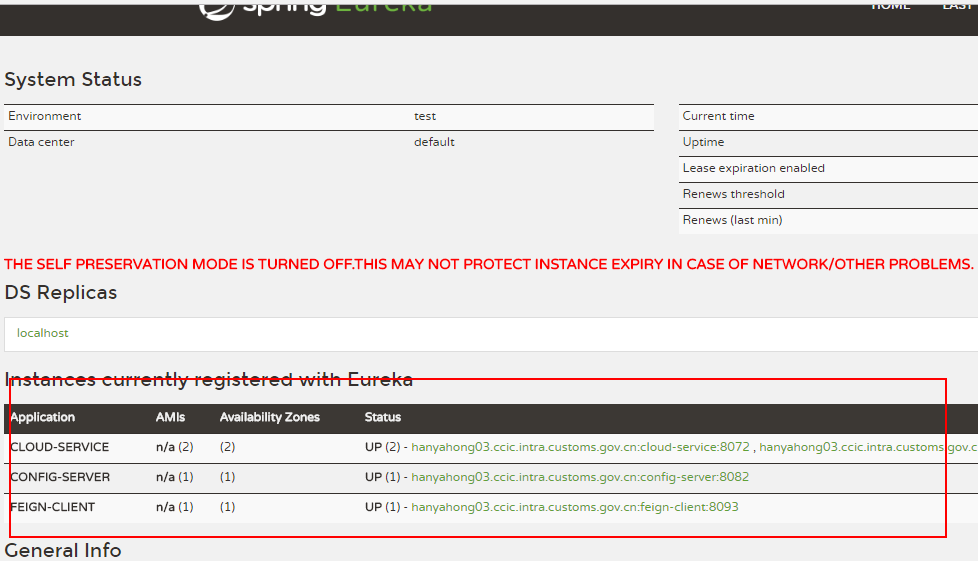This screenshot has width=978, height=561.
Task: Click the red self preservation warning
Action: 489,265
